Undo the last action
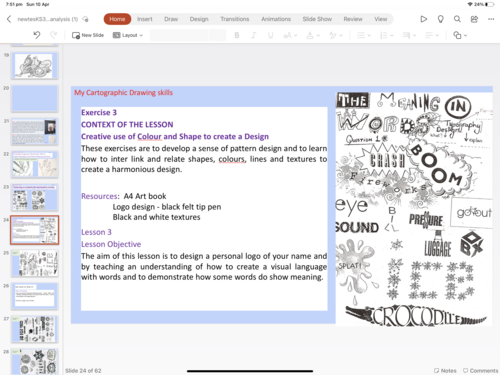The width and height of the screenshot is (500, 375). point(37,35)
